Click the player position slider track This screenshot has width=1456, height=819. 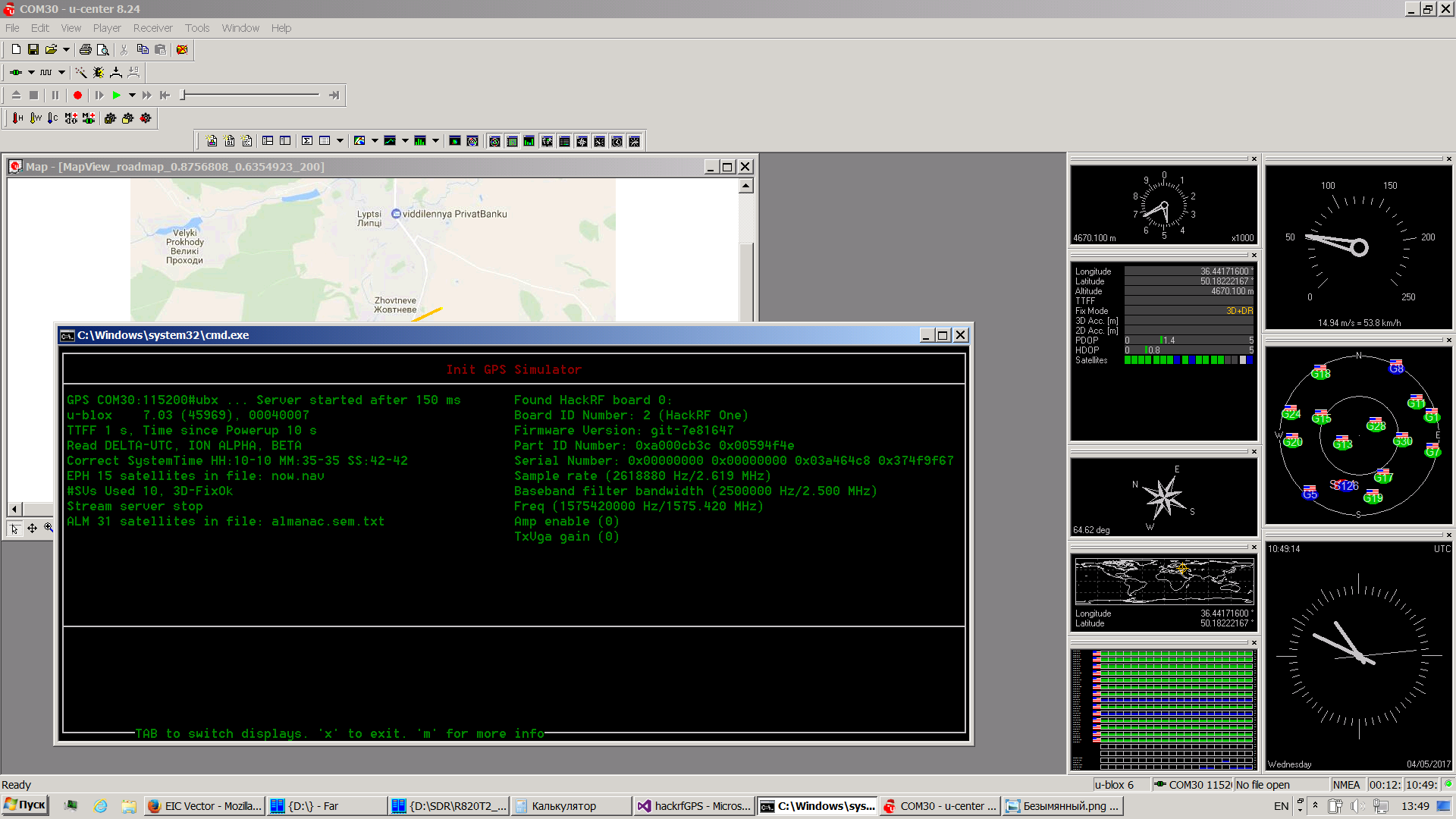click(x=250, y=96)
